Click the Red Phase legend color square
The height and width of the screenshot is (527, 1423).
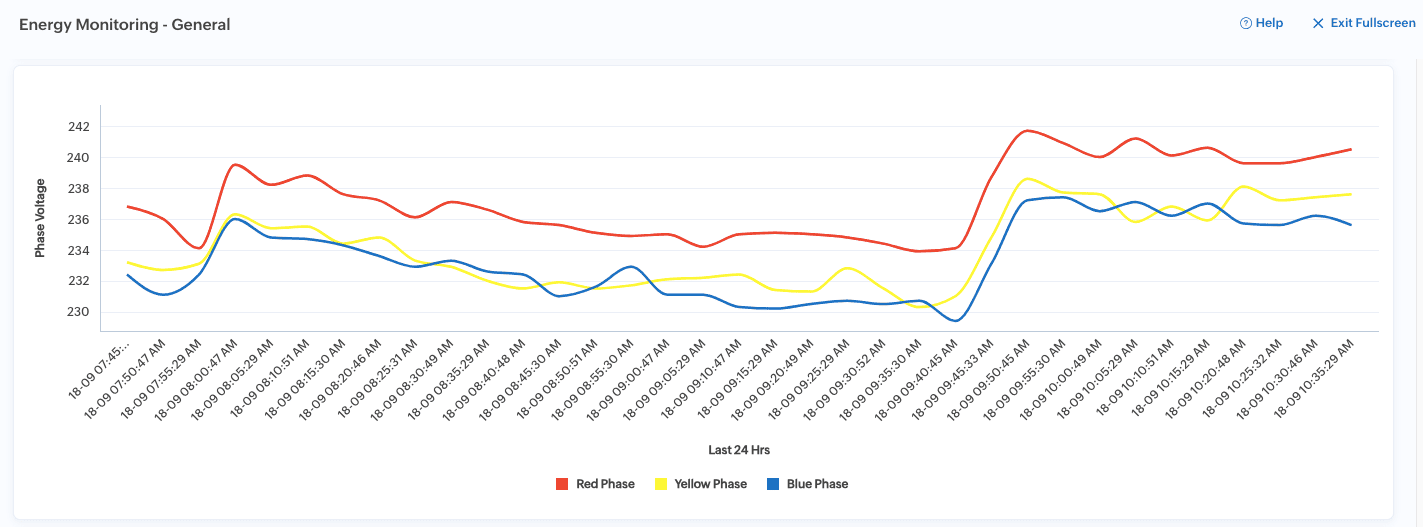(562, 484)
